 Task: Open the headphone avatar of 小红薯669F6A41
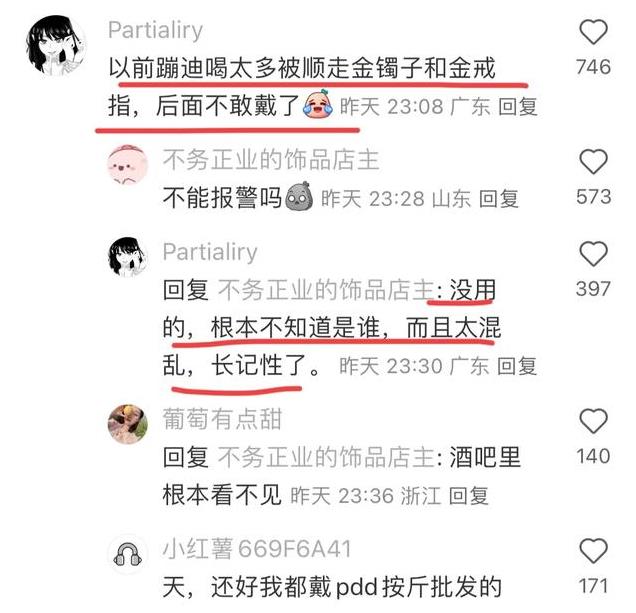pyautogui.click(x=127, y=554)
